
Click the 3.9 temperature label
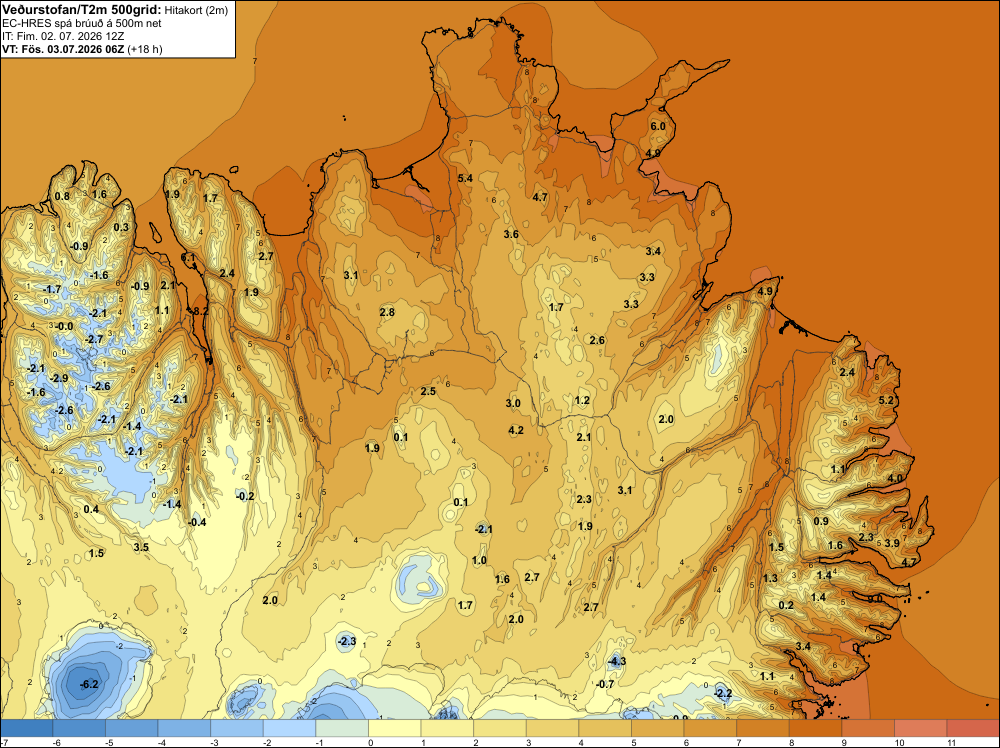click(x=892, y=543)
